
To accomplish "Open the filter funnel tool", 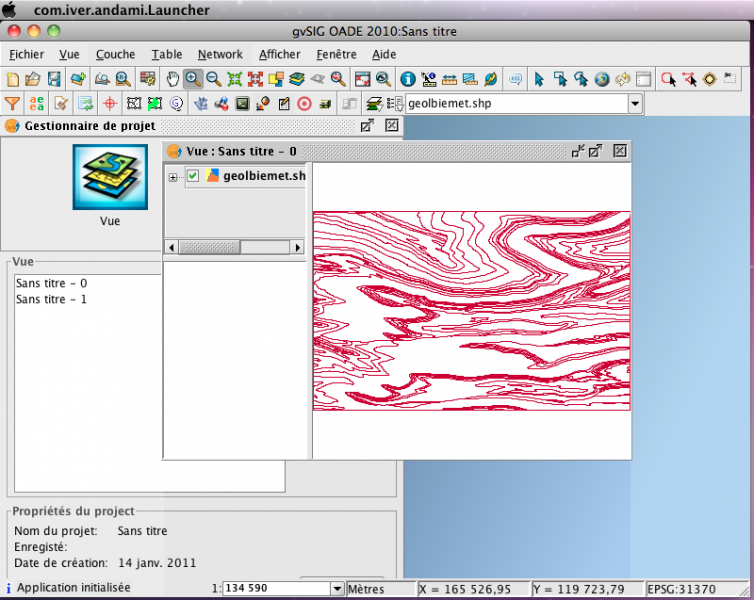I will pos(13,103).
